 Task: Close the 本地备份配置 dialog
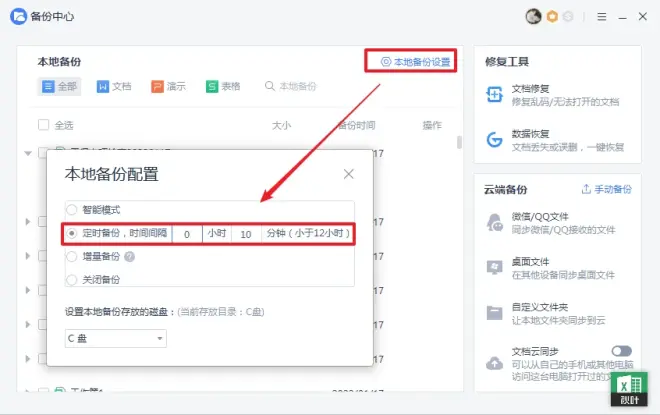click(x=349, y=174)
